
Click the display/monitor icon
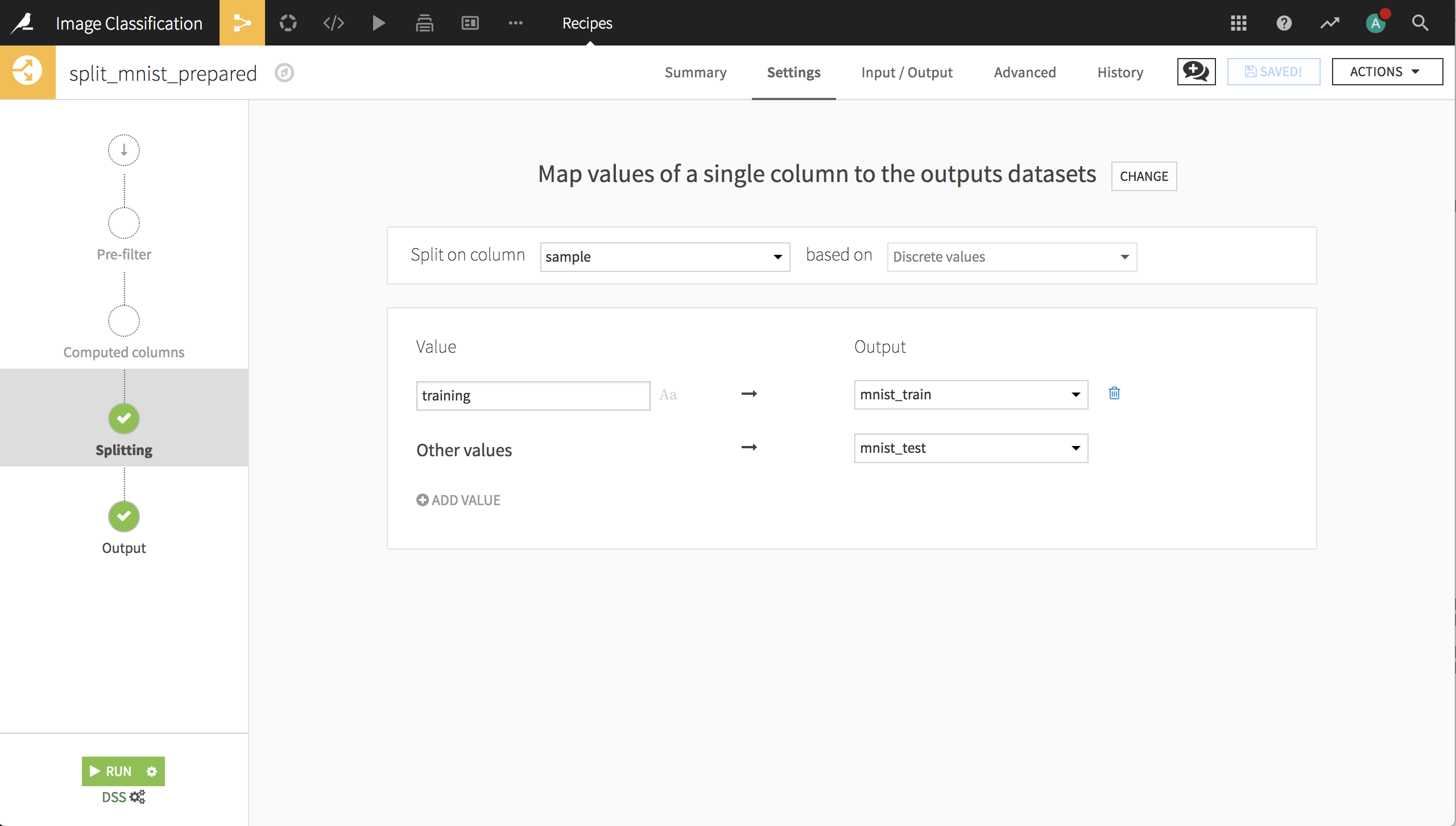pos(470,22)
